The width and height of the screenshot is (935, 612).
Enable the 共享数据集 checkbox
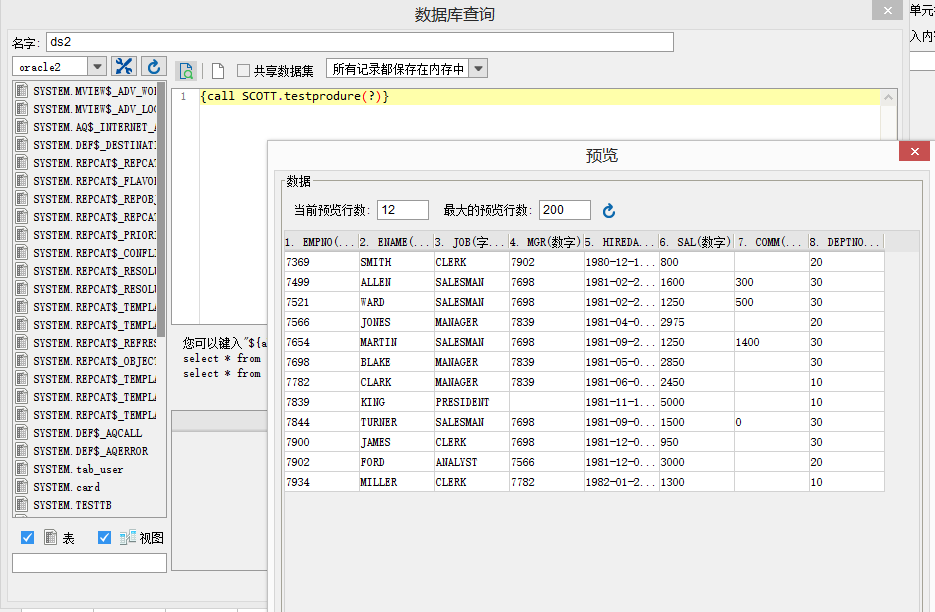[243, 70]
